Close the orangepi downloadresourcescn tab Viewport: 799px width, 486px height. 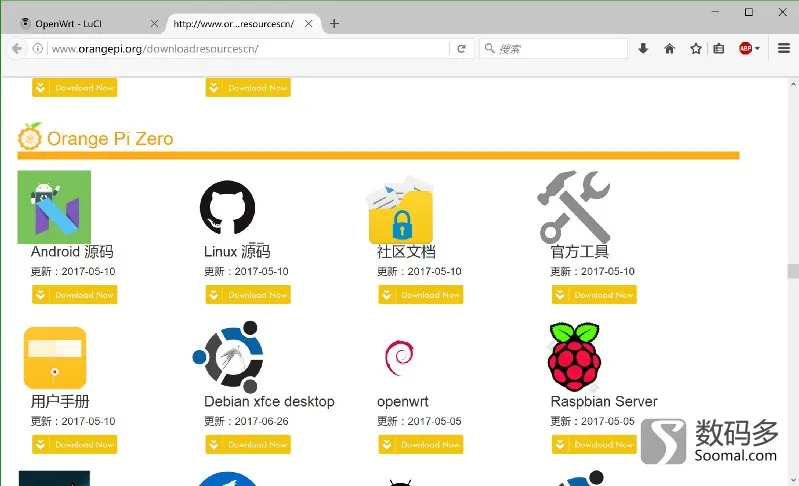point(308,23)
